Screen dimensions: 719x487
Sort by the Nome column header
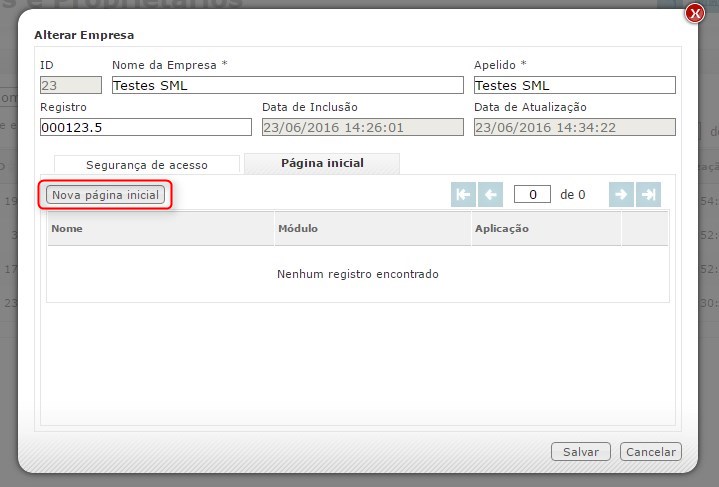point(160,229)
